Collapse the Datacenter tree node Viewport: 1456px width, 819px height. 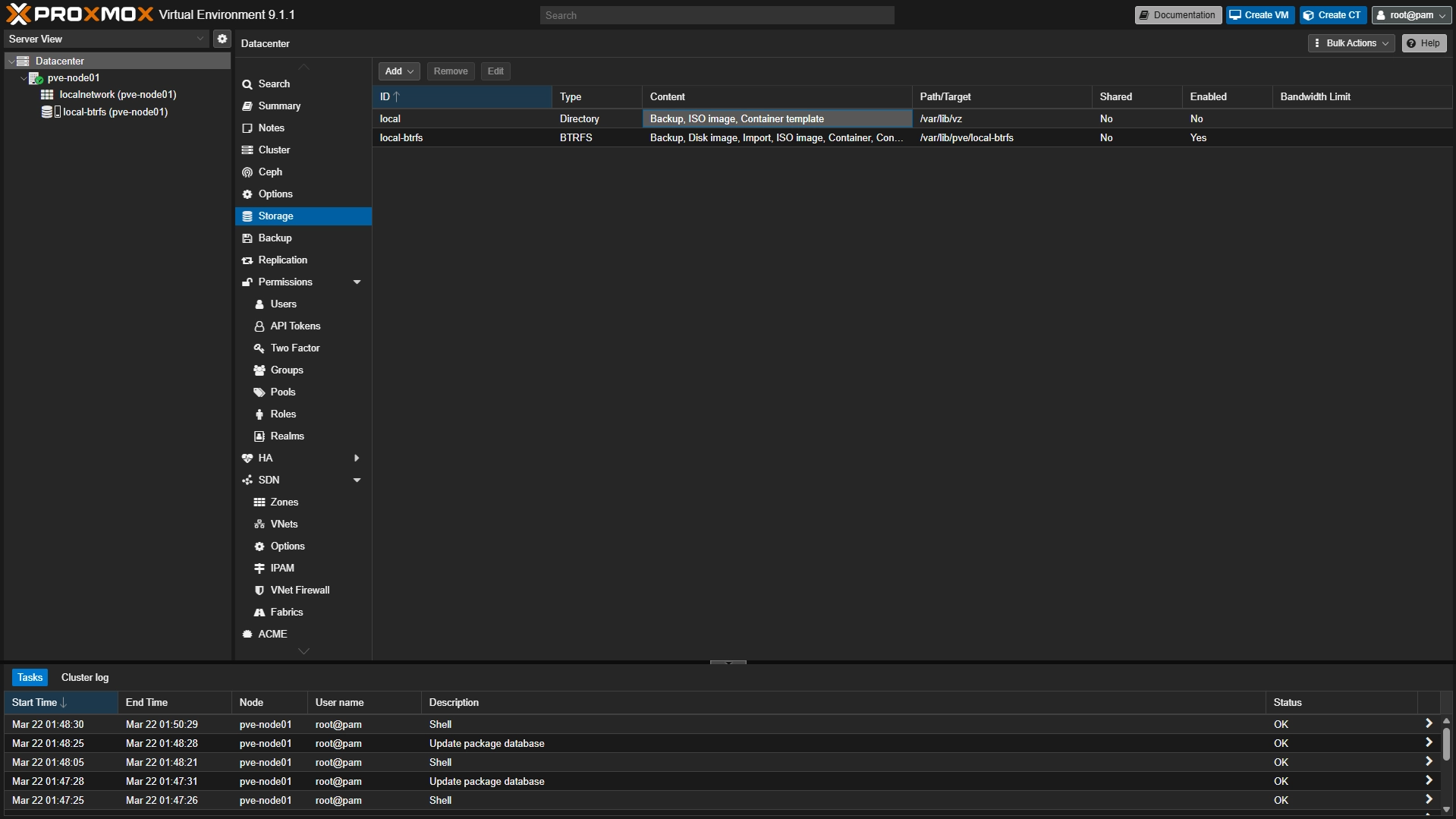pyautogui.click(x=11, y=61)
